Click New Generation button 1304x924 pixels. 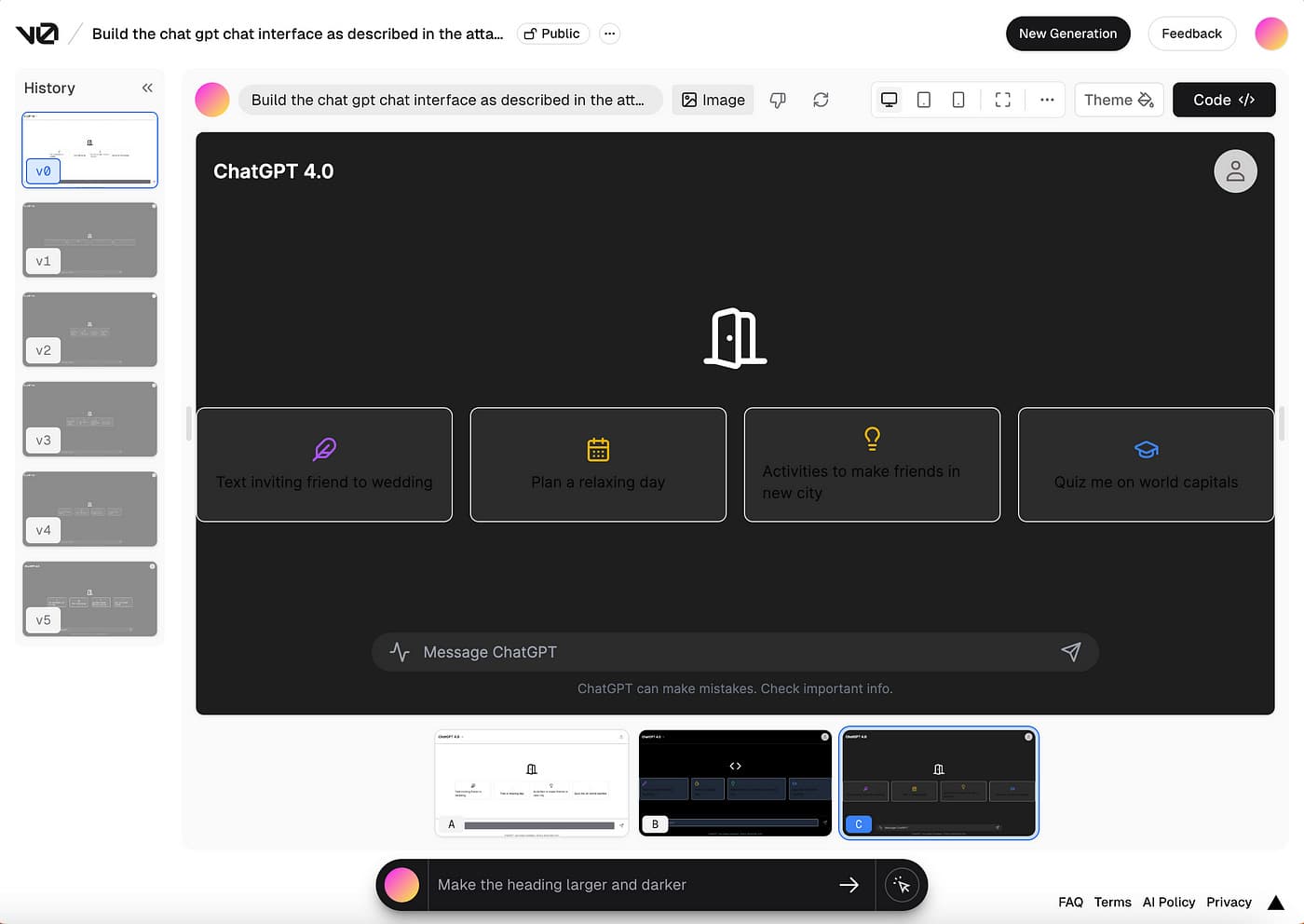pyautogui.click(x=1067, y=34)
